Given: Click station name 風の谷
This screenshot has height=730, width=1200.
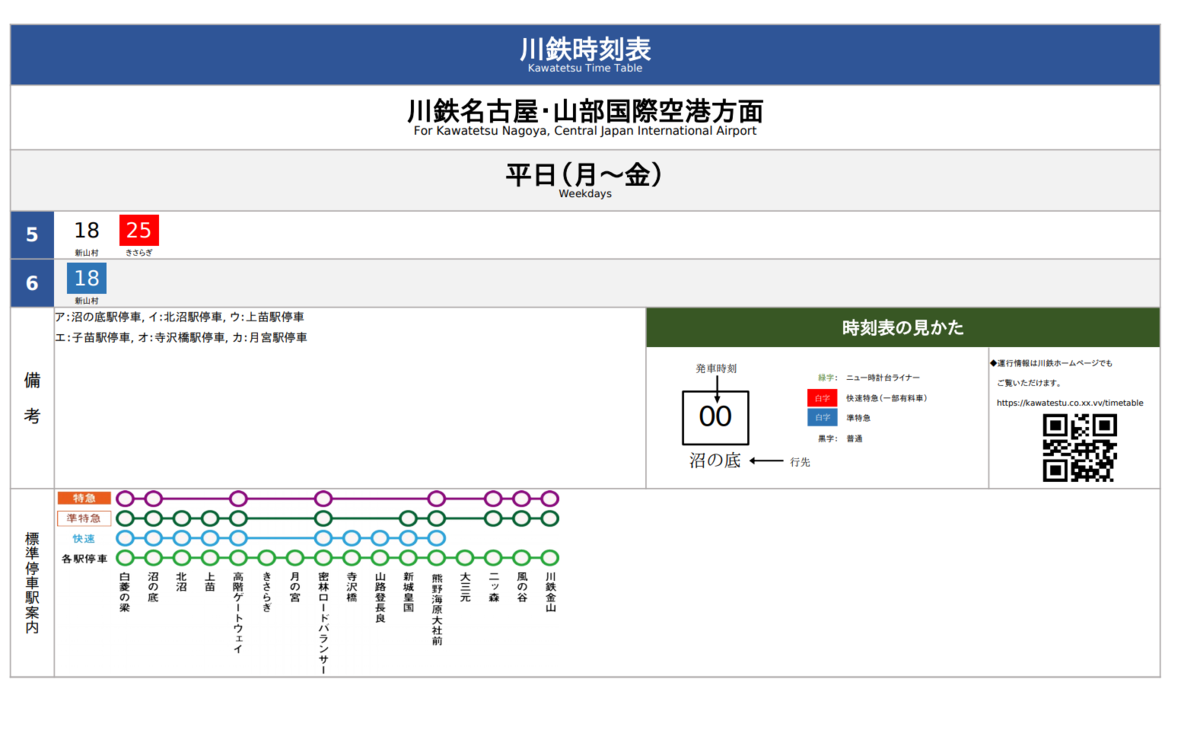Looking at the screenshot, I should point(522,587).
